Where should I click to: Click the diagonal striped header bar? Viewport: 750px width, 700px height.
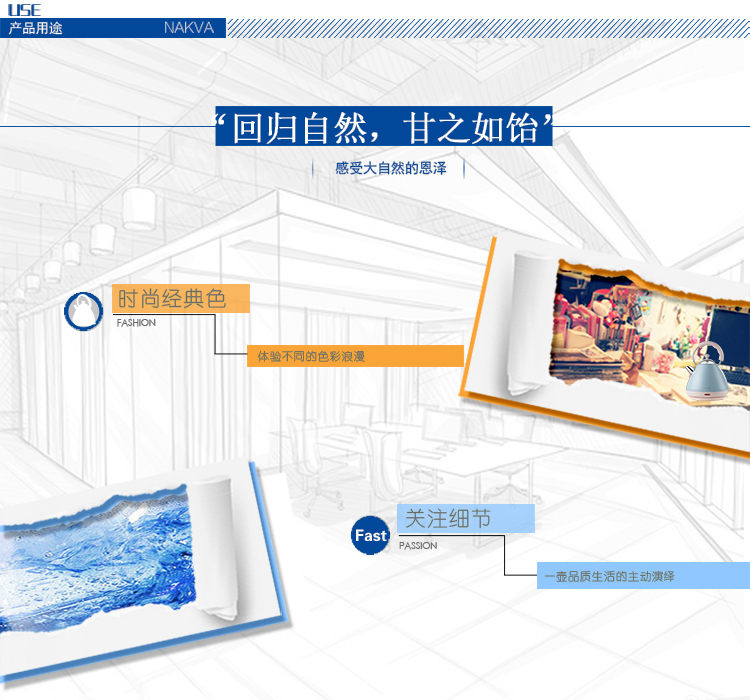click(x=488, y=28)
